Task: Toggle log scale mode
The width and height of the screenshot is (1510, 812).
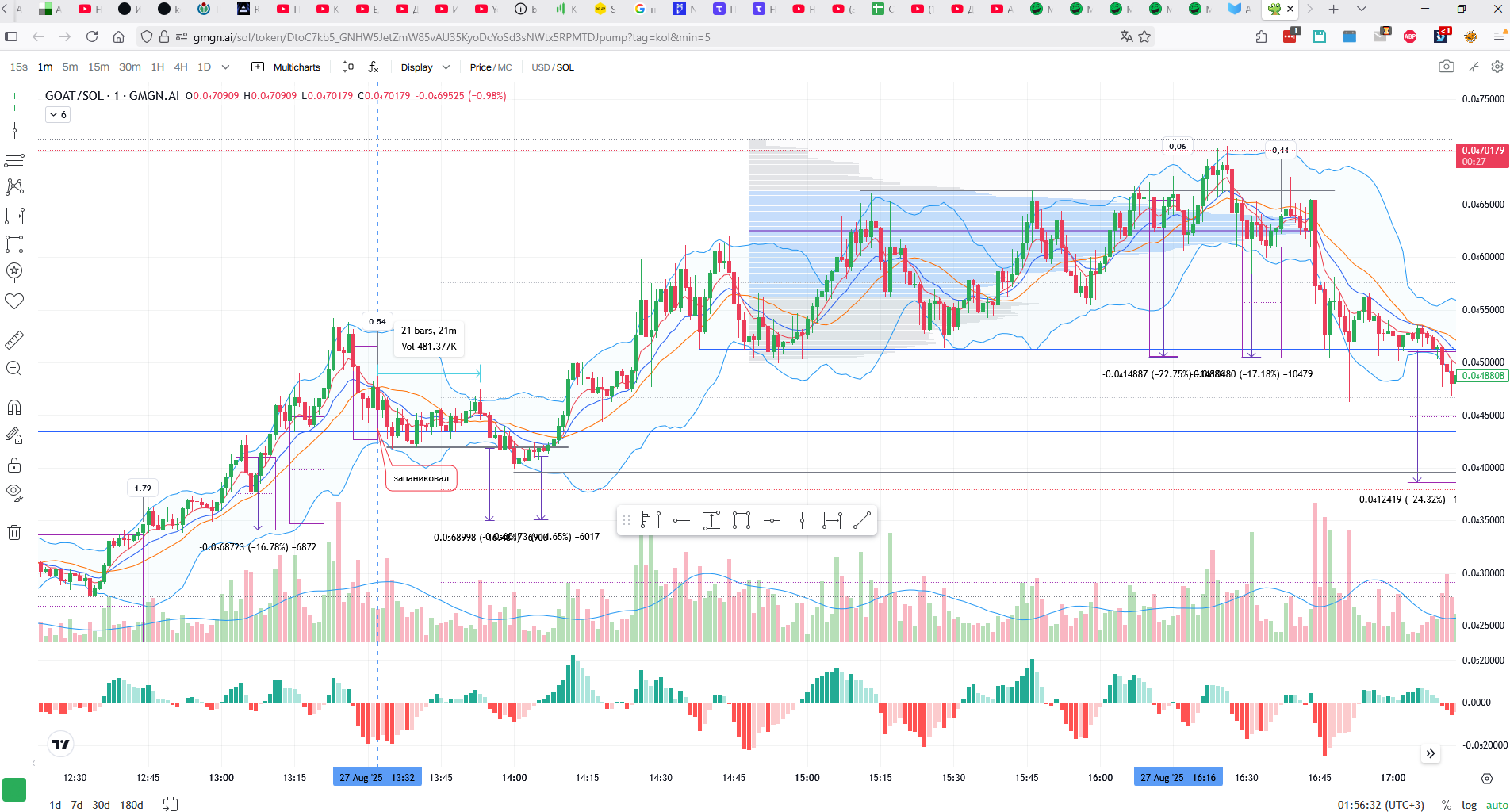Action: pos(1470,805)
